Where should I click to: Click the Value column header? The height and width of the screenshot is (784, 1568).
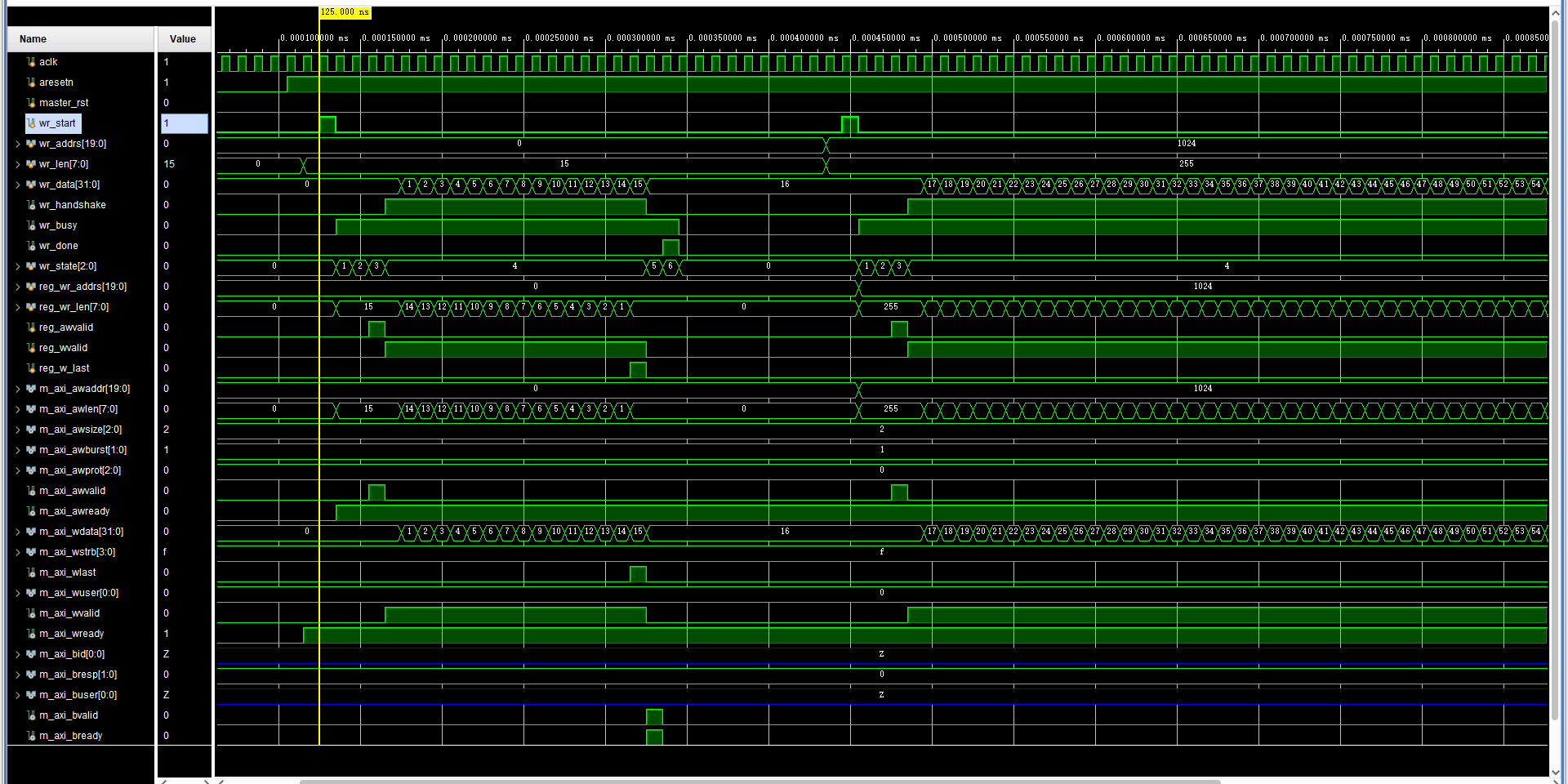click(x=181, y=38)
